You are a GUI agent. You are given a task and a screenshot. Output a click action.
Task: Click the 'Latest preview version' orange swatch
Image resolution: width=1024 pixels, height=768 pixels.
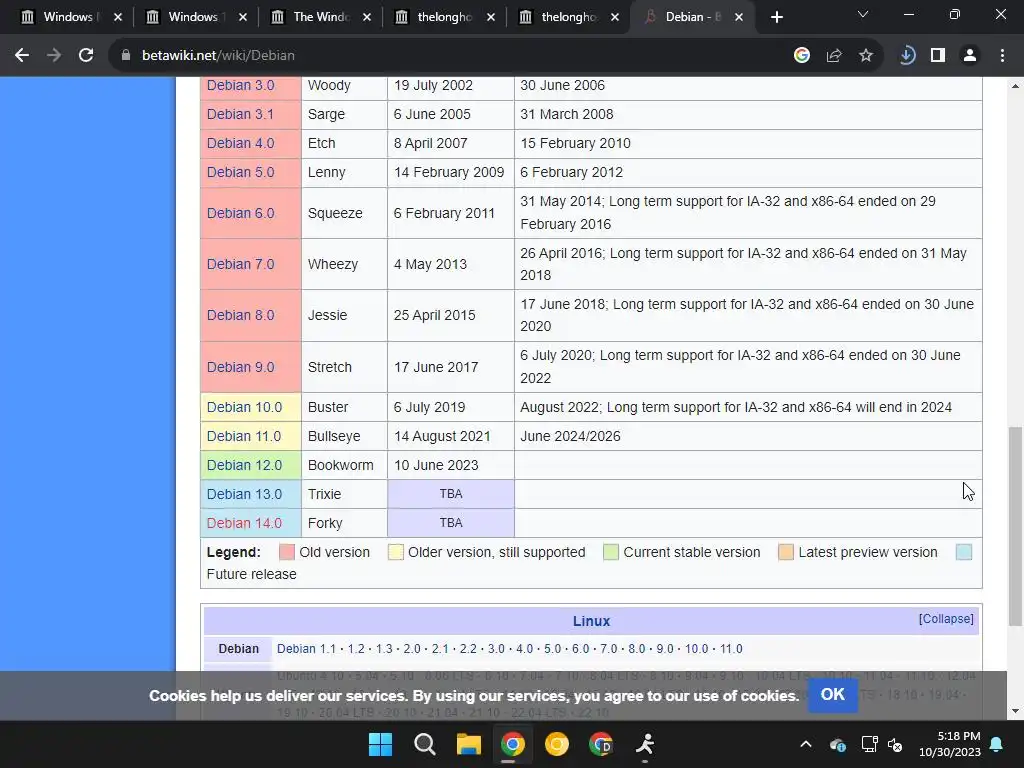[x=786, y=552]
